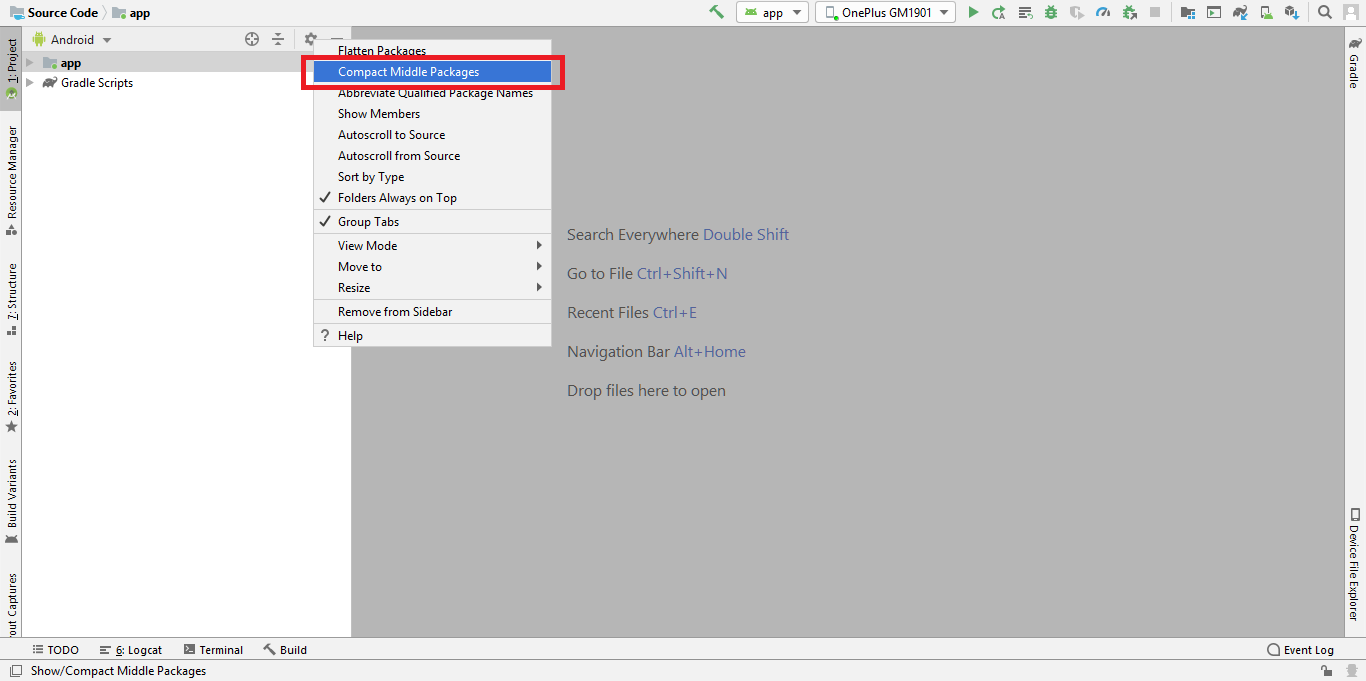Open Search Everywhere magnifier icon

tap(1324, 12)
